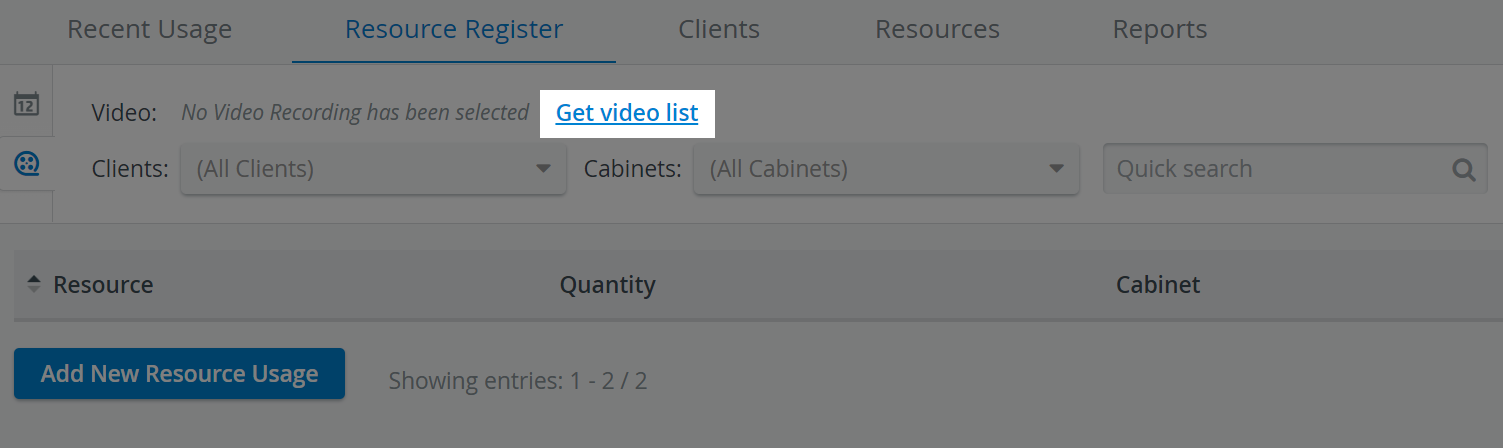Focus the Quick search input field
Viewport: 1503px width, 448px height.
point(1295,169)
